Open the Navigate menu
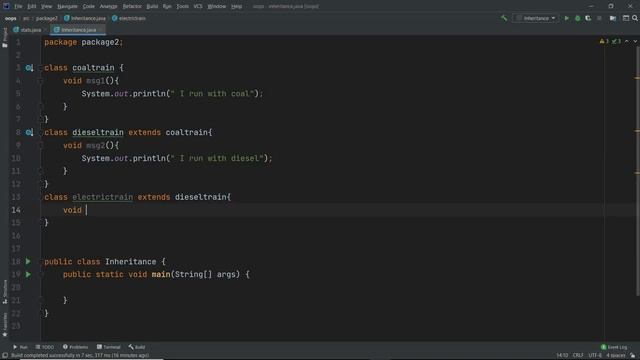This screenshot has width=640, height=360. [x=67, y=7]
